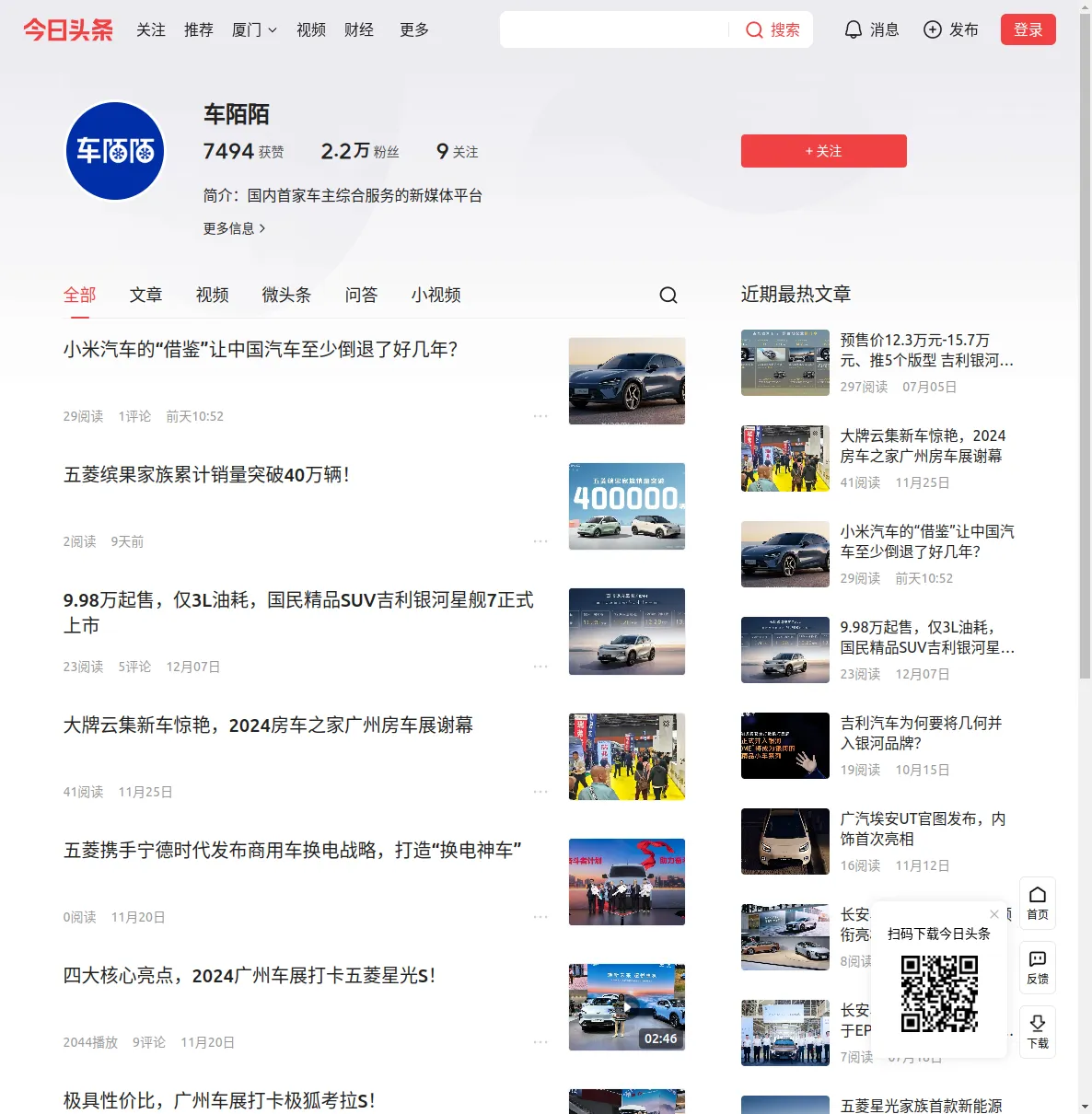Click the 2.2万 粉丝 followers count
1092x1114 pixels.
(360, 151)
